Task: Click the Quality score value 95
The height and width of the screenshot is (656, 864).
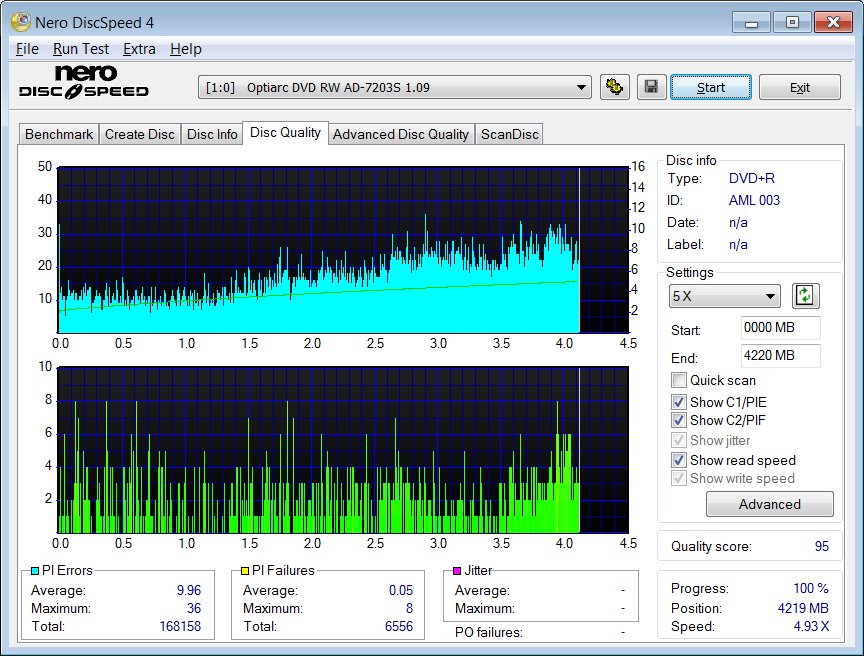Action: tap(822, 546)
